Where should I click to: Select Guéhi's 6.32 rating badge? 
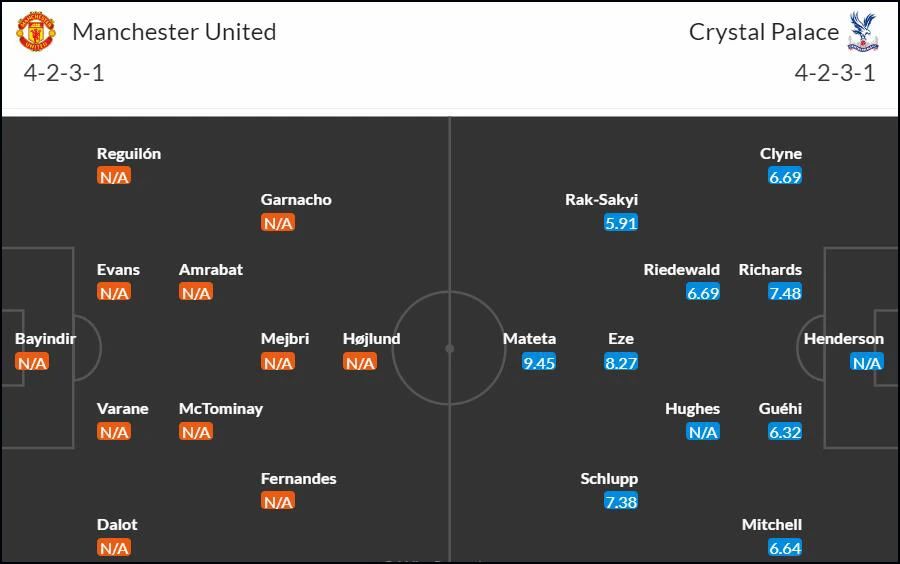pyautogui.click(x=785, y=432)
